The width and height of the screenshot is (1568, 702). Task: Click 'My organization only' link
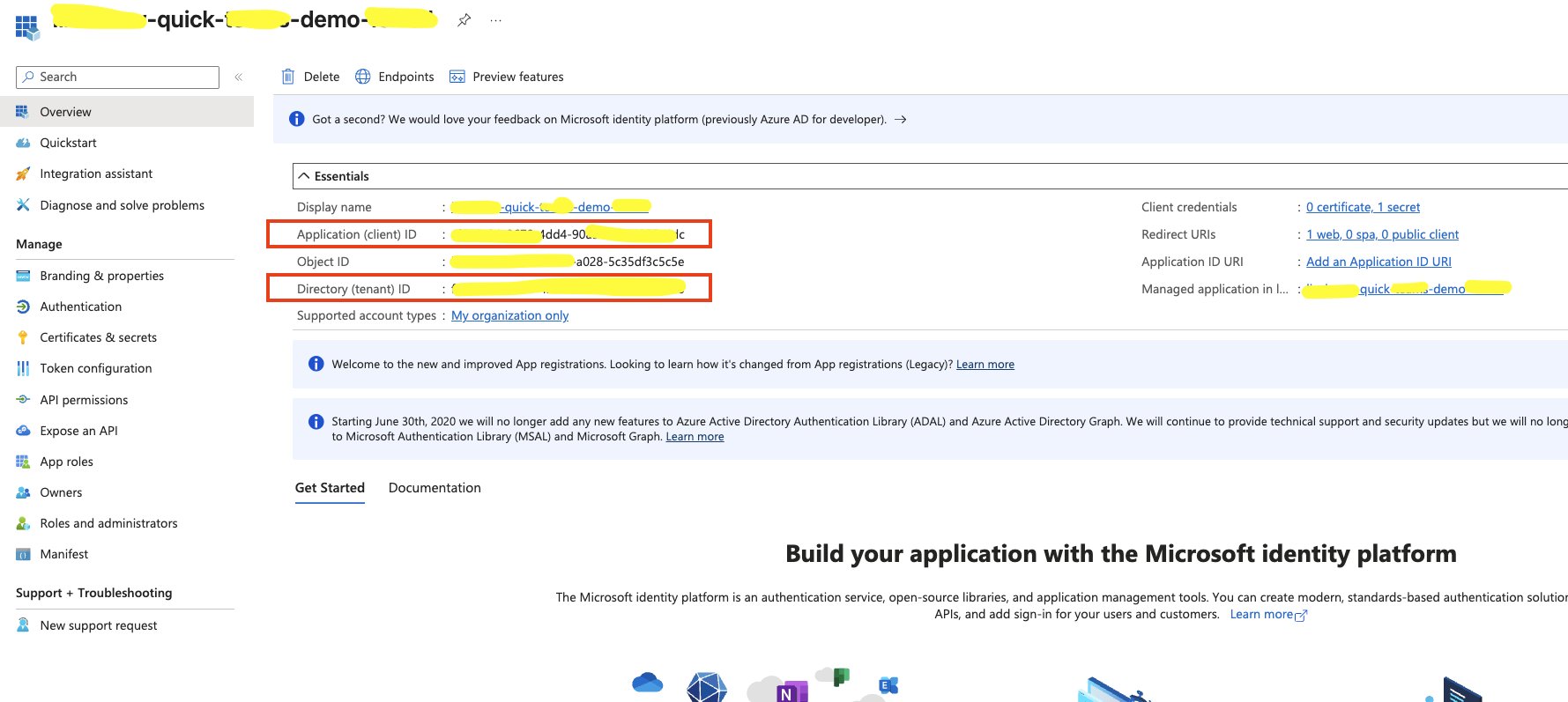click(509, 315)
